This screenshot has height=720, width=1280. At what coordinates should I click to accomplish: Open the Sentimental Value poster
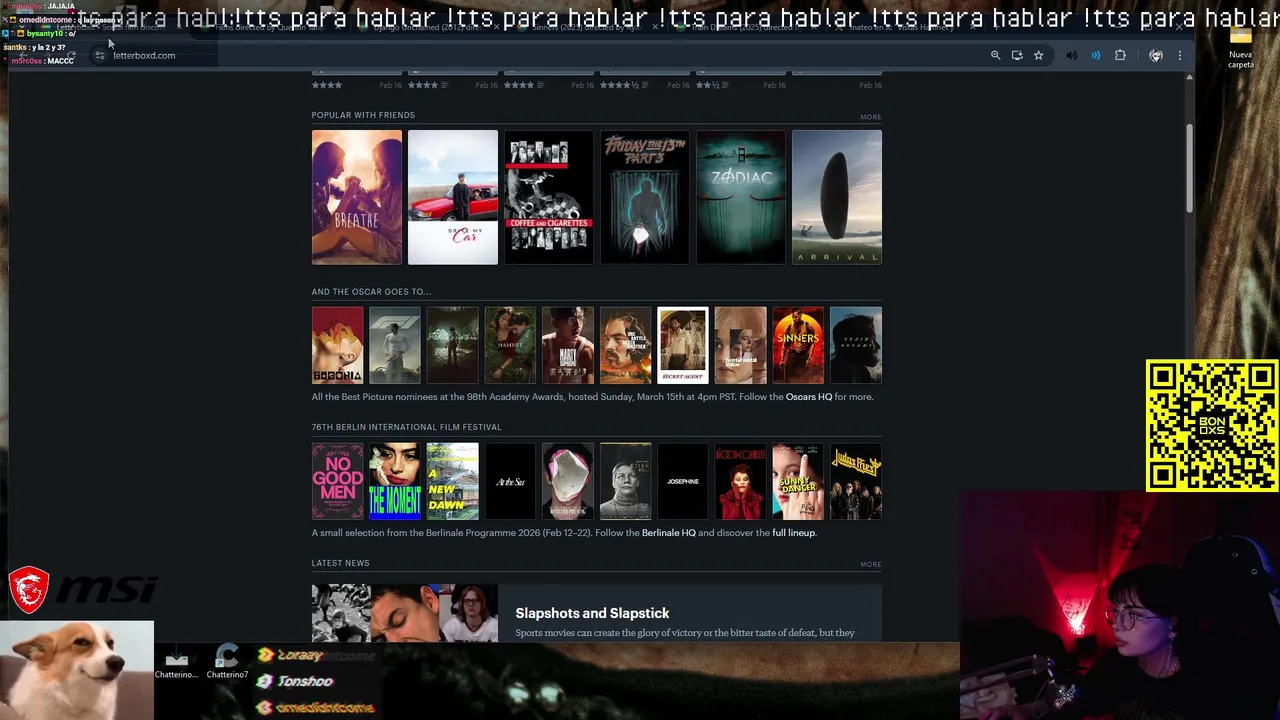(x=740, y=345)
